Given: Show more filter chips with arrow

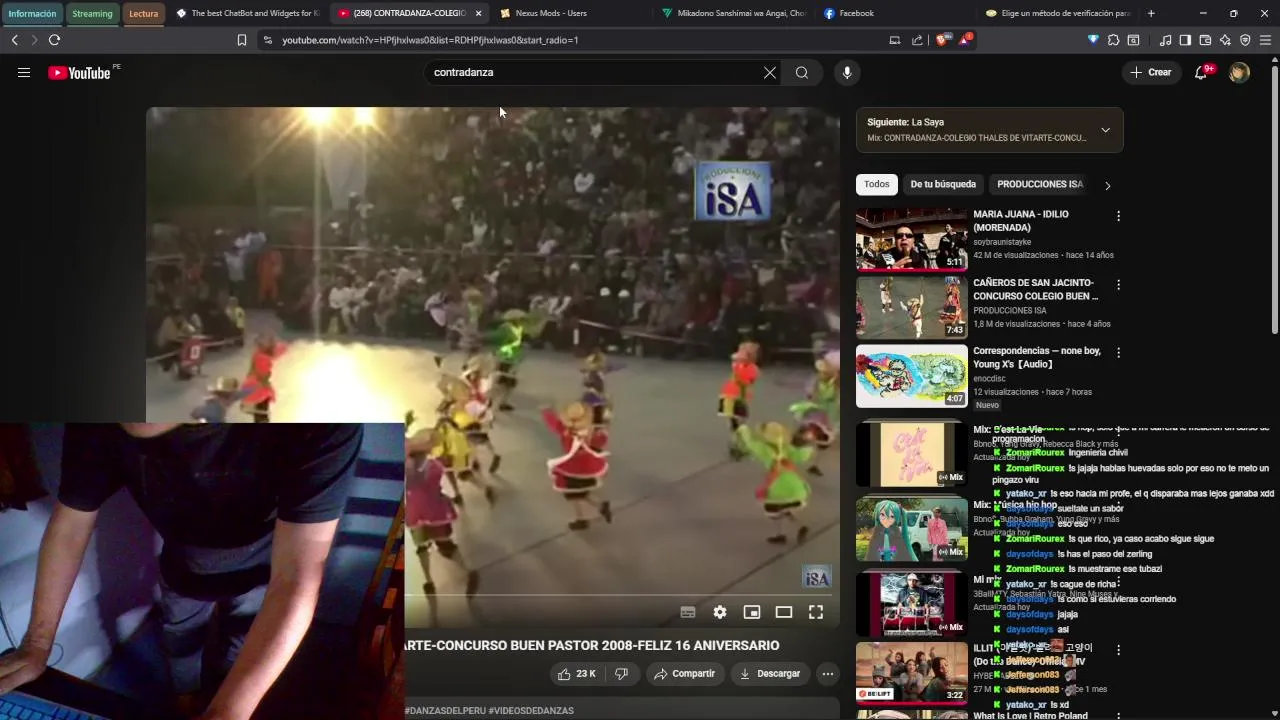Looking at the screenshot, I should tap(1107, 185).
